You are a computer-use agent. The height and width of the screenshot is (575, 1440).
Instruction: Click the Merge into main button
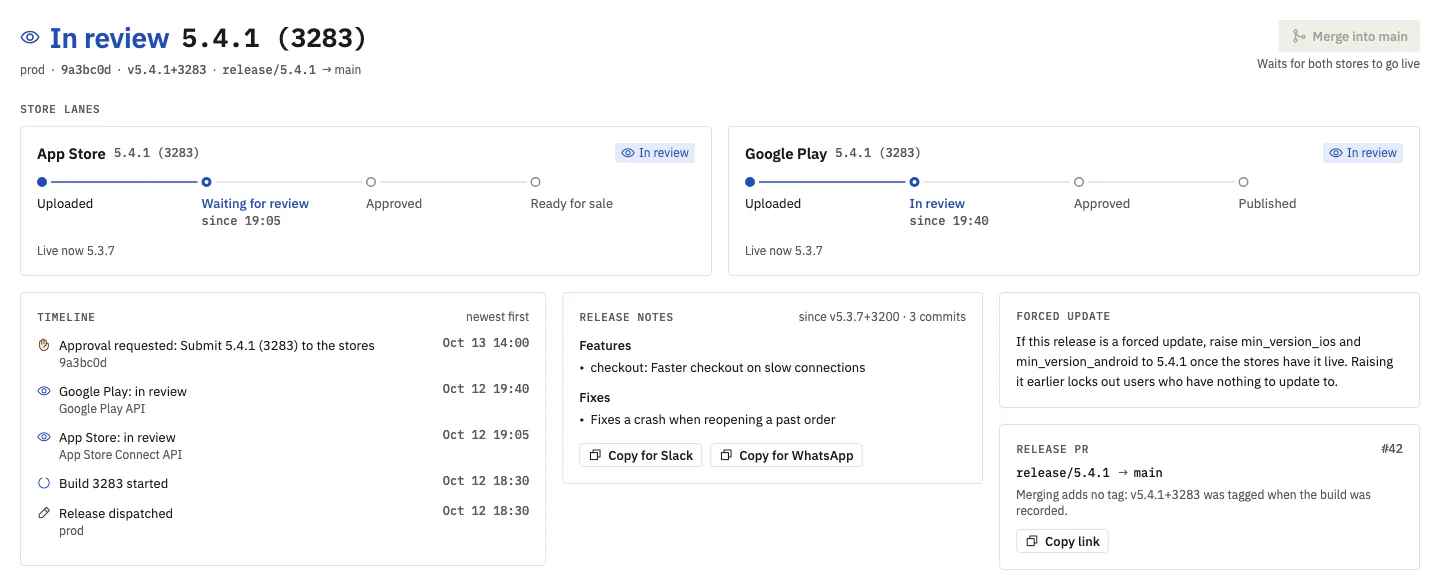pyautogui.click(x=1349, y=36)
